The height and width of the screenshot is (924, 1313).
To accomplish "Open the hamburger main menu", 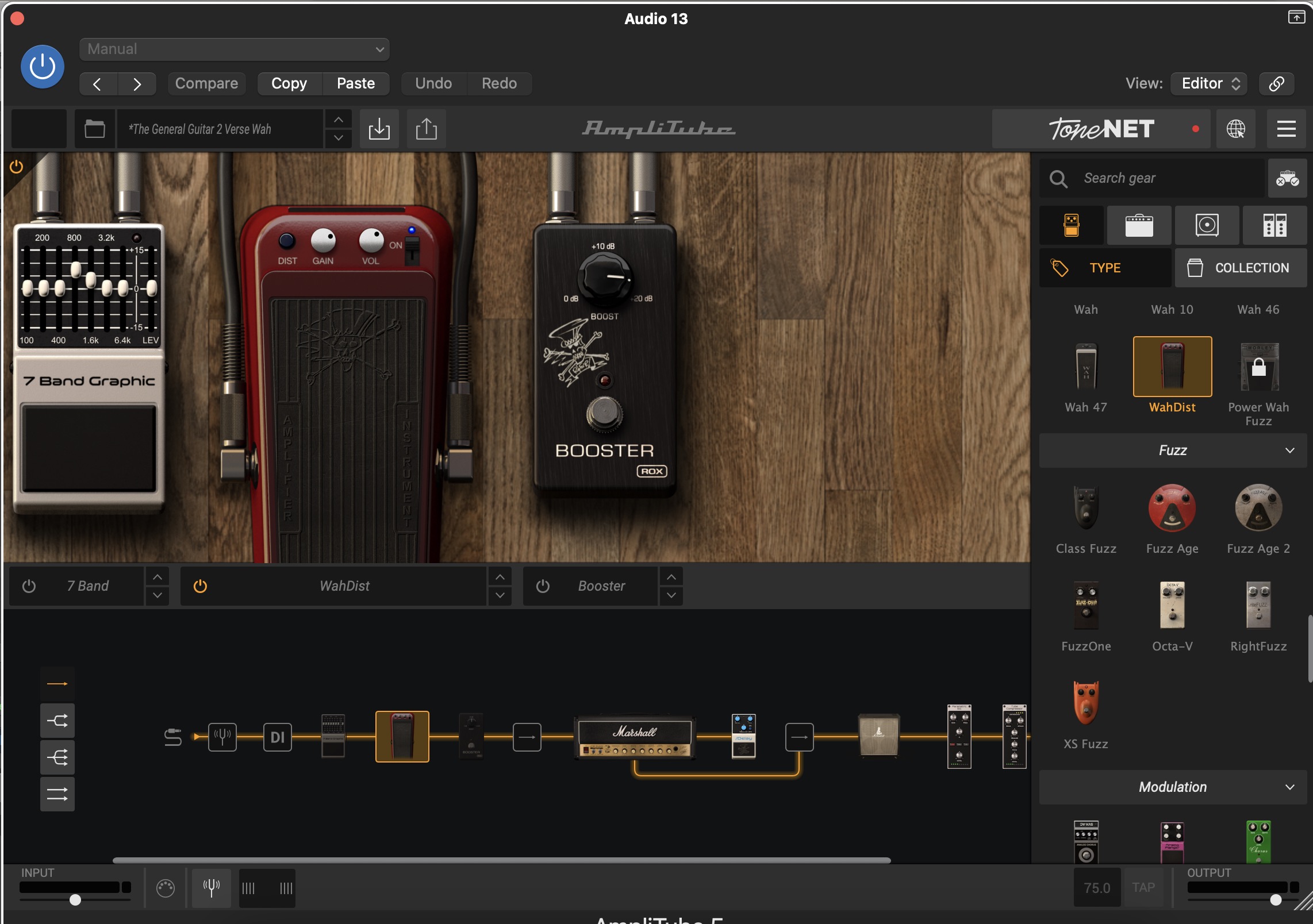I will click(x=1287, y=129).
